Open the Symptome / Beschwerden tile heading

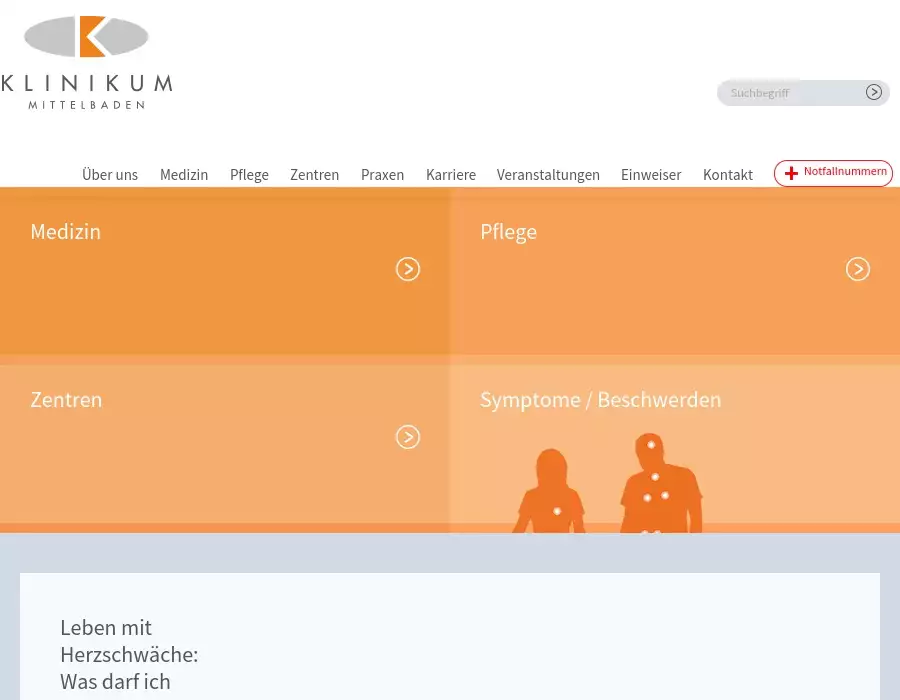tap(600, 400)
